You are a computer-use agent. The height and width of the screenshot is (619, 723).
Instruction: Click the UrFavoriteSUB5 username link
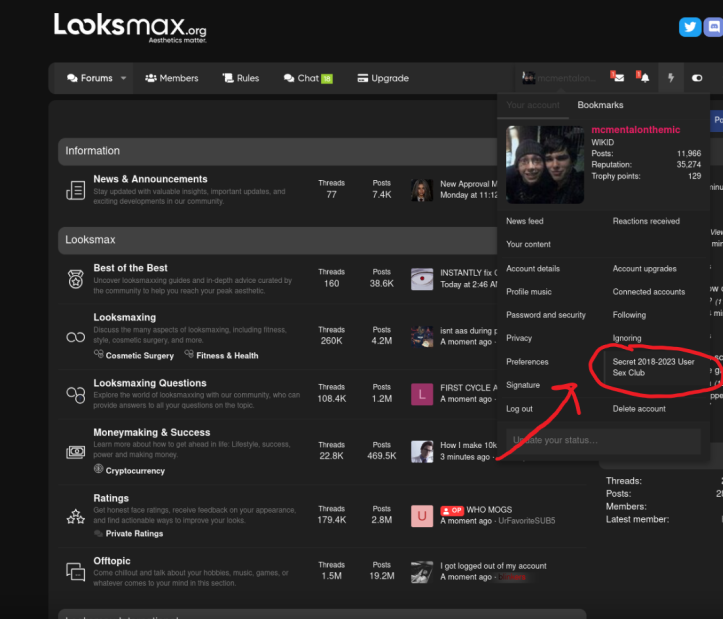[527, 521]
